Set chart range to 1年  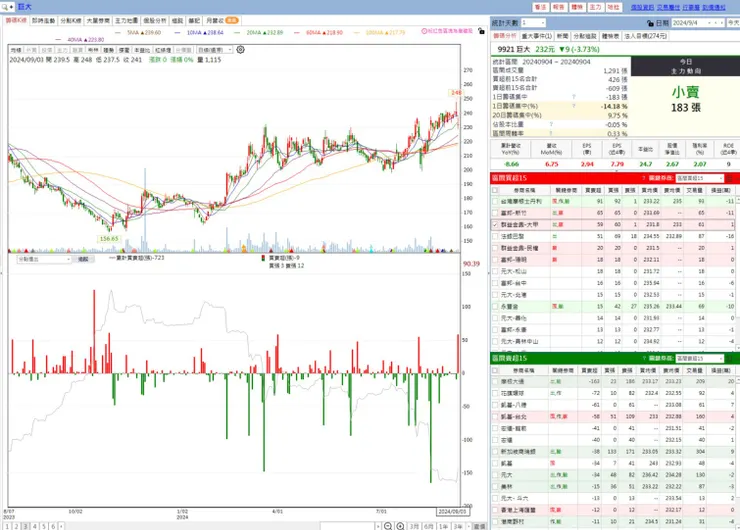click(x=443, y=526)
